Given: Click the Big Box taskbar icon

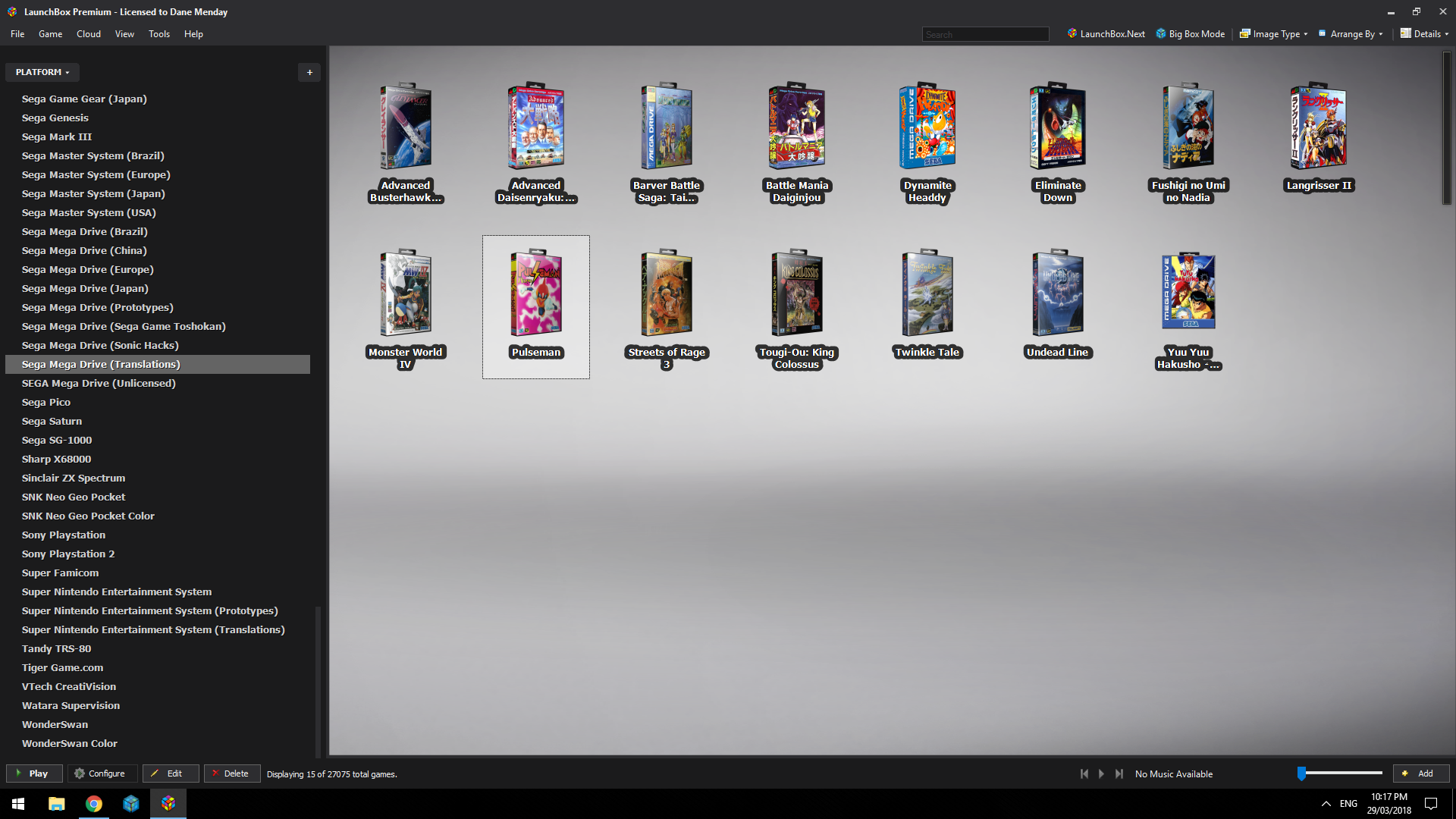Looking at the screenshot, I should click(131, 804).
